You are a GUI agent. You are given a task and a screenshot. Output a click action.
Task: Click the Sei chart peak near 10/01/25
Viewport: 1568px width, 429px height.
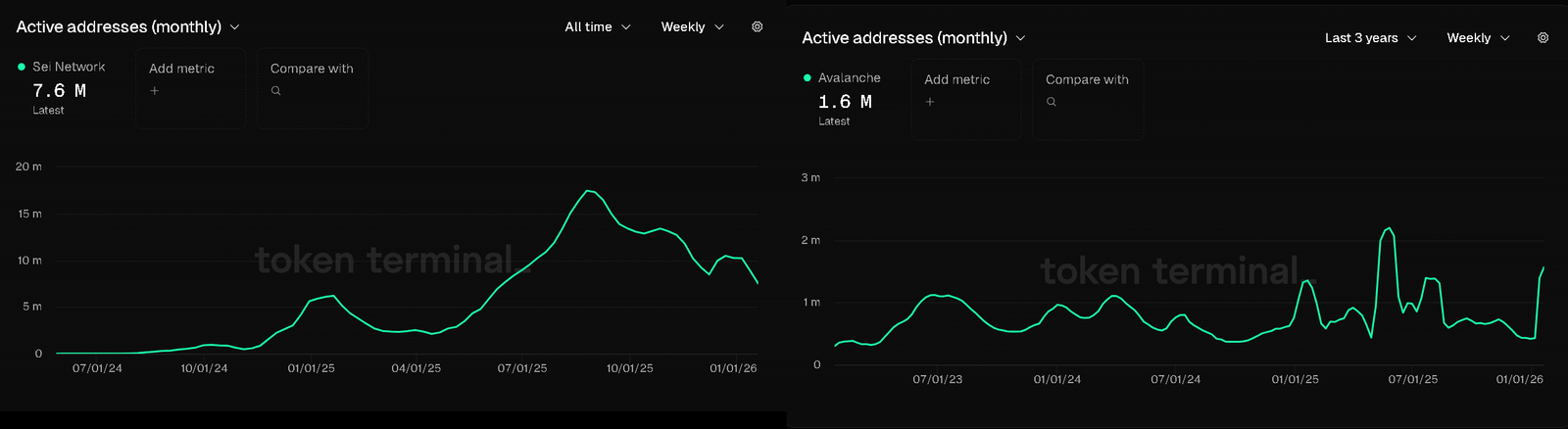pyautogui.click(x=588, y=191)
